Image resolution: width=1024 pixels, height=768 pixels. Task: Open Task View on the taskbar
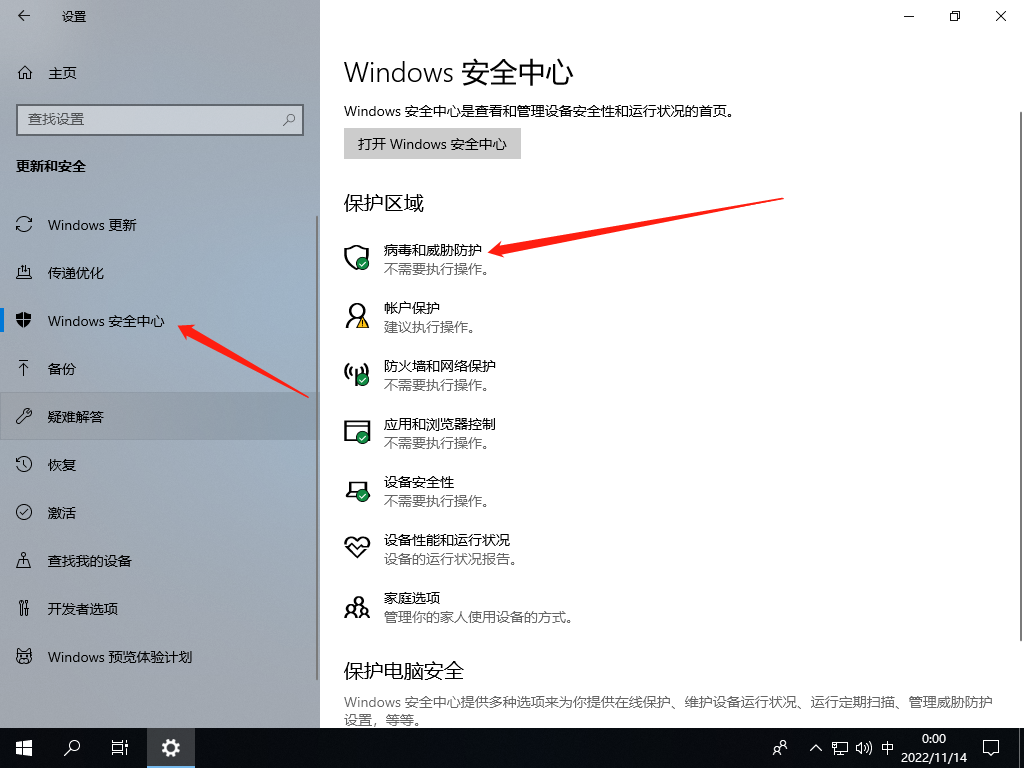[x=120, y=748]
